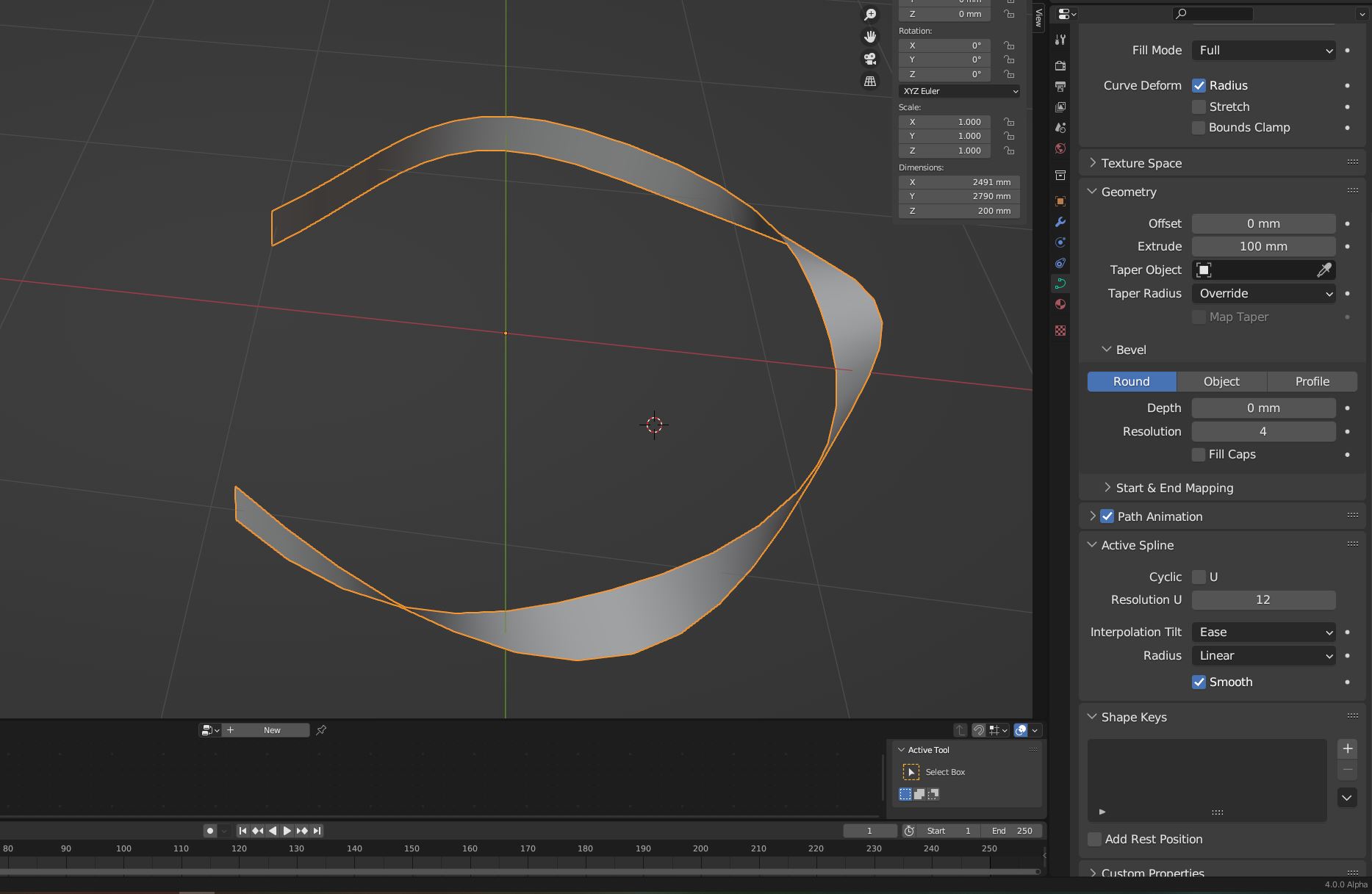Open the World properties tab
1372x894 pixels.
pos(1060,148)
